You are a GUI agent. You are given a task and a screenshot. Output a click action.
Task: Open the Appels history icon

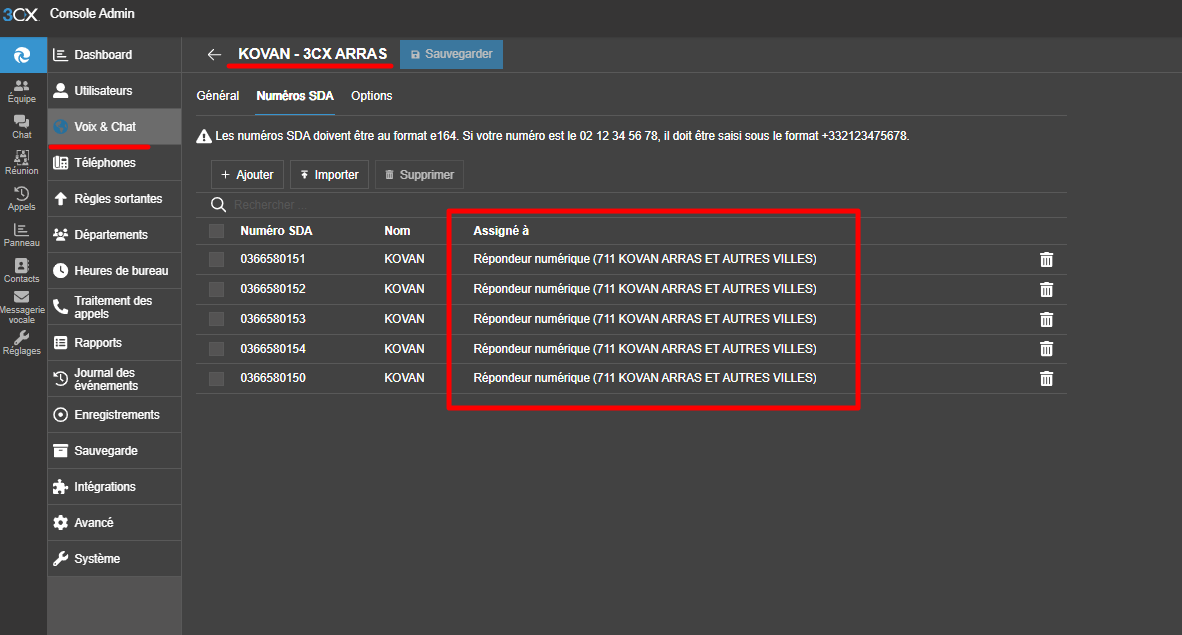pos(22,199)
